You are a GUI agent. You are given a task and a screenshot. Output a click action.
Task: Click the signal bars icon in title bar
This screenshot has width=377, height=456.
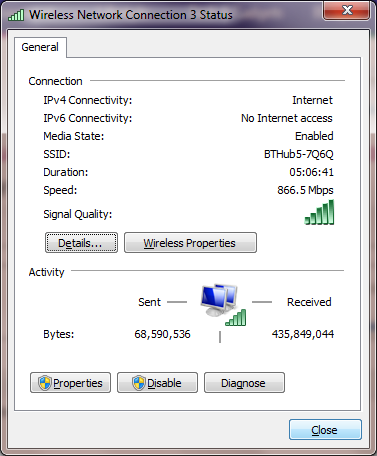point(16,15)
